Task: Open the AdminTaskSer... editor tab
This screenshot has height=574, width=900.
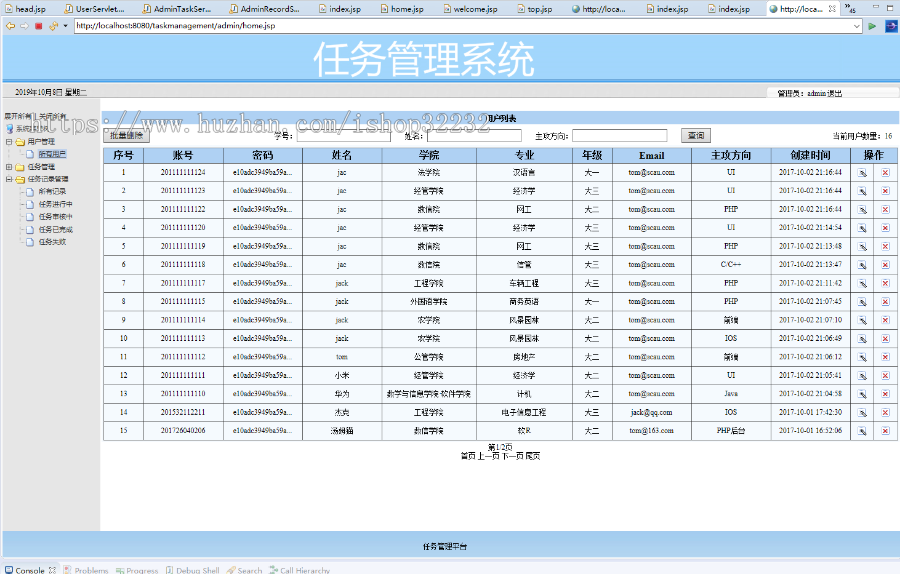Action: point(177,9)
